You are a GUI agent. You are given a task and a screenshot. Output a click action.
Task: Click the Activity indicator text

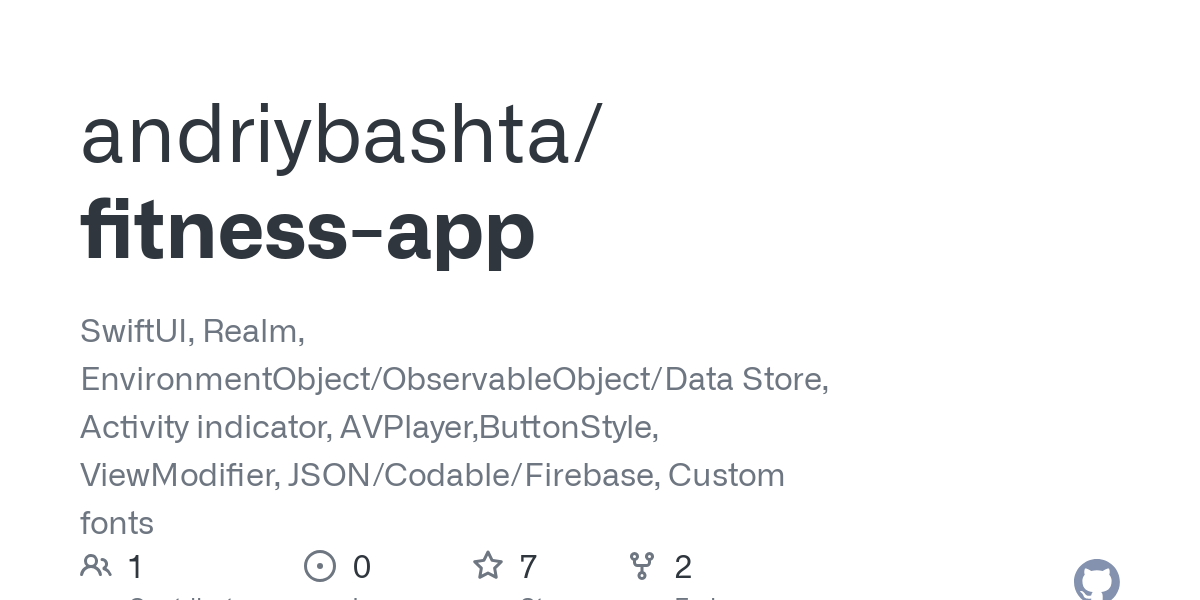(x=204, y=427)
